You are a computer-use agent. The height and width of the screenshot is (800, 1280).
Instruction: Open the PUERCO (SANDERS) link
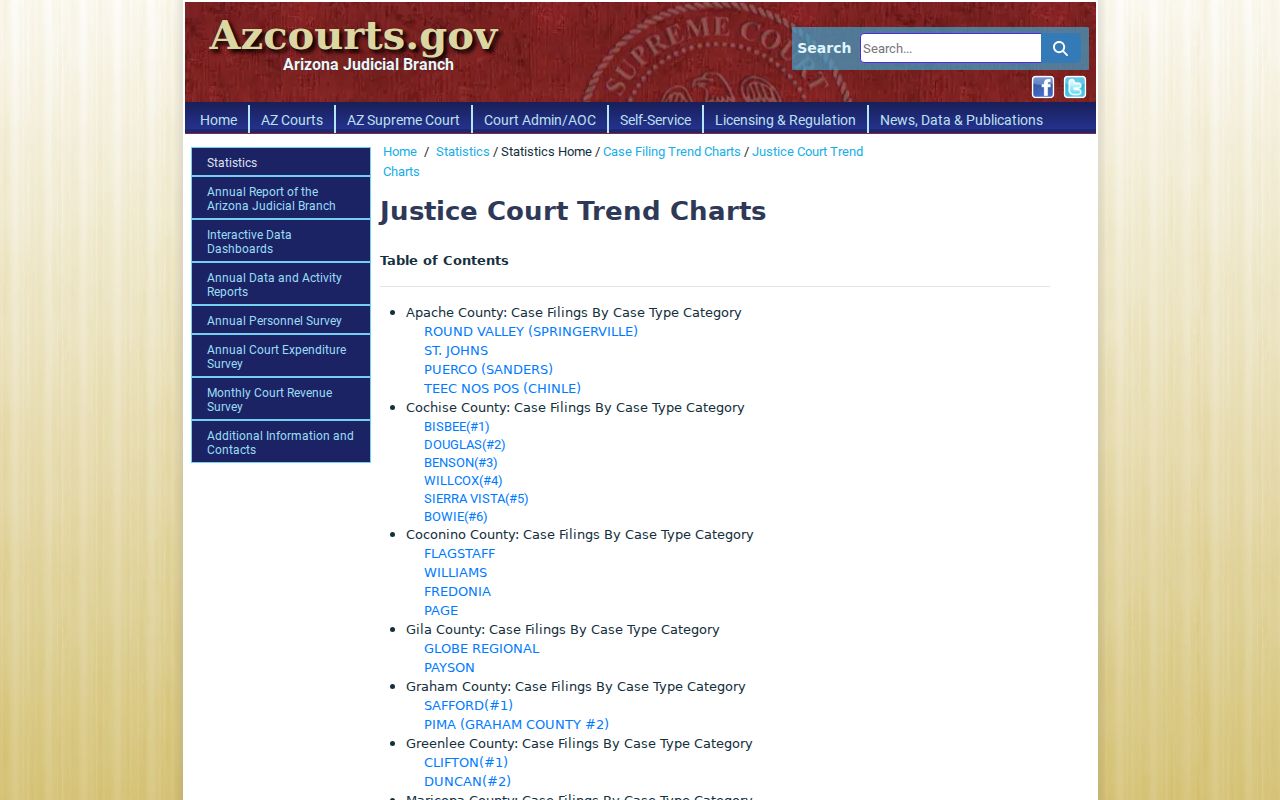(x=488, y=369)
